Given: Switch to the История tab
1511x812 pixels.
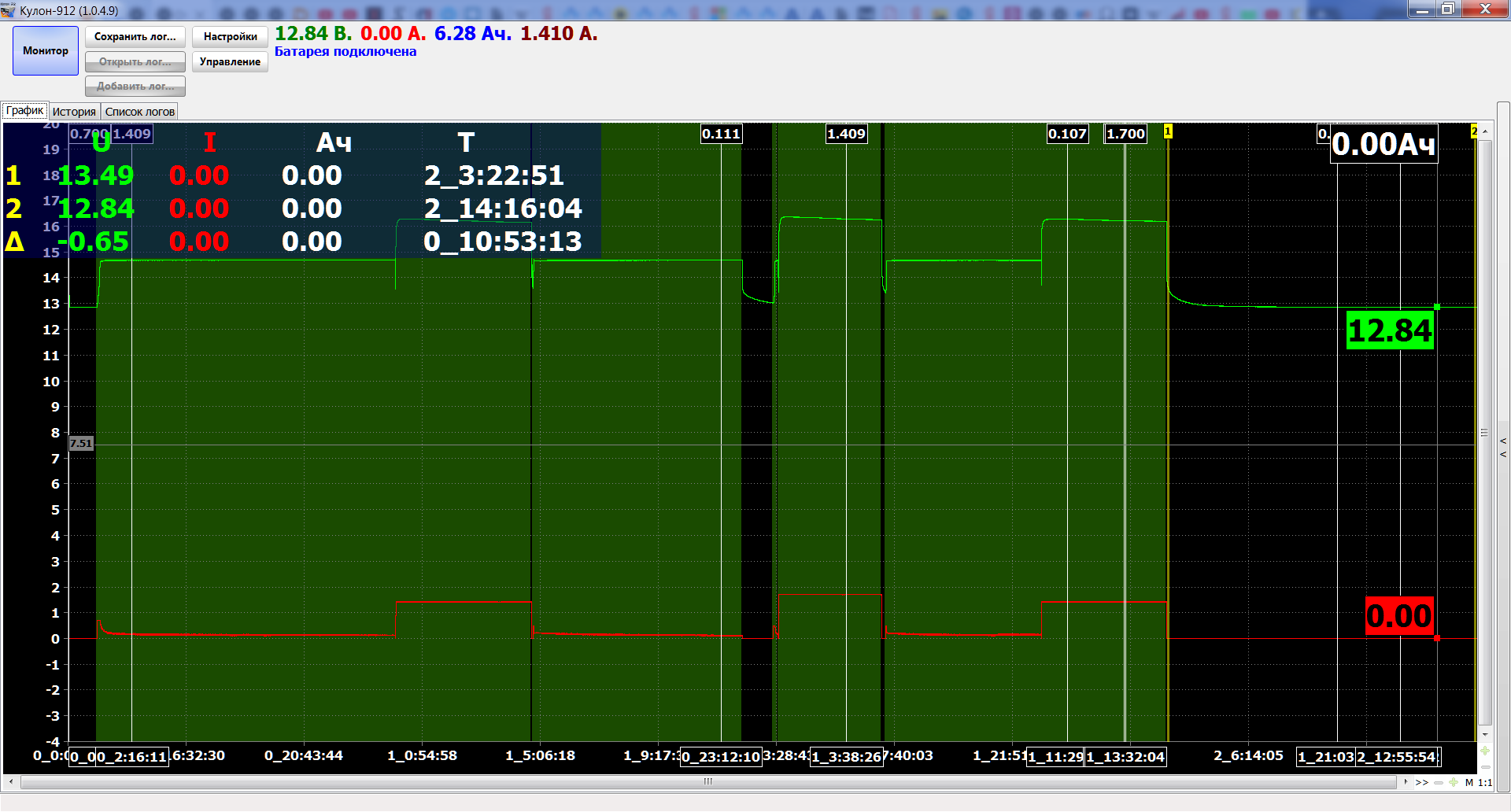Looking at the screenshot, I should coord(74,112).
